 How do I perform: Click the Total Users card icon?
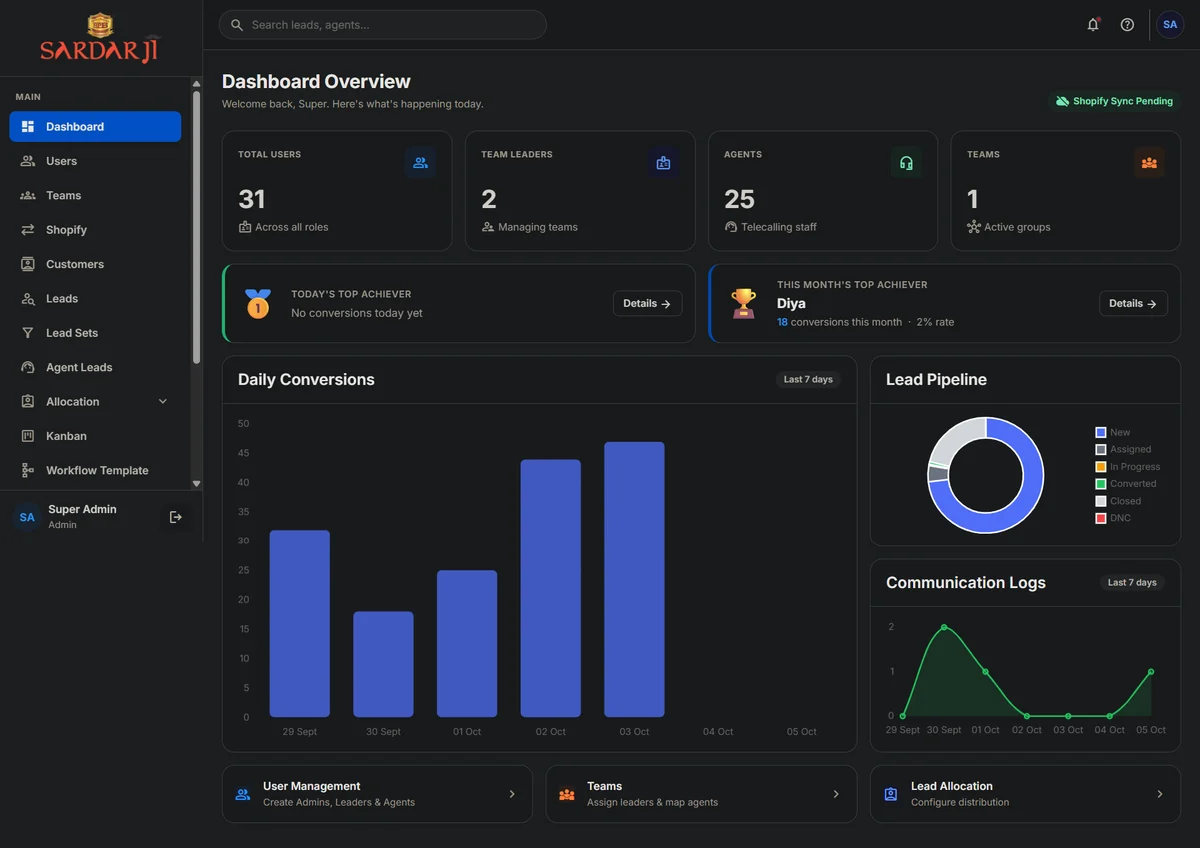click(421, 163)
